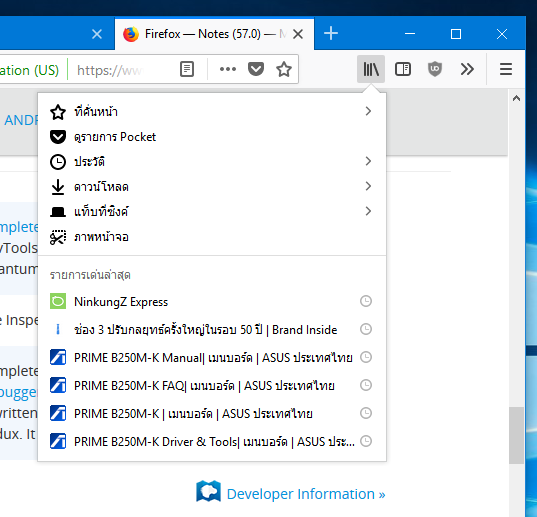The image size is (537, 517).
Task: Open page actions three-dot menu
Action: (x=228, y=69)
